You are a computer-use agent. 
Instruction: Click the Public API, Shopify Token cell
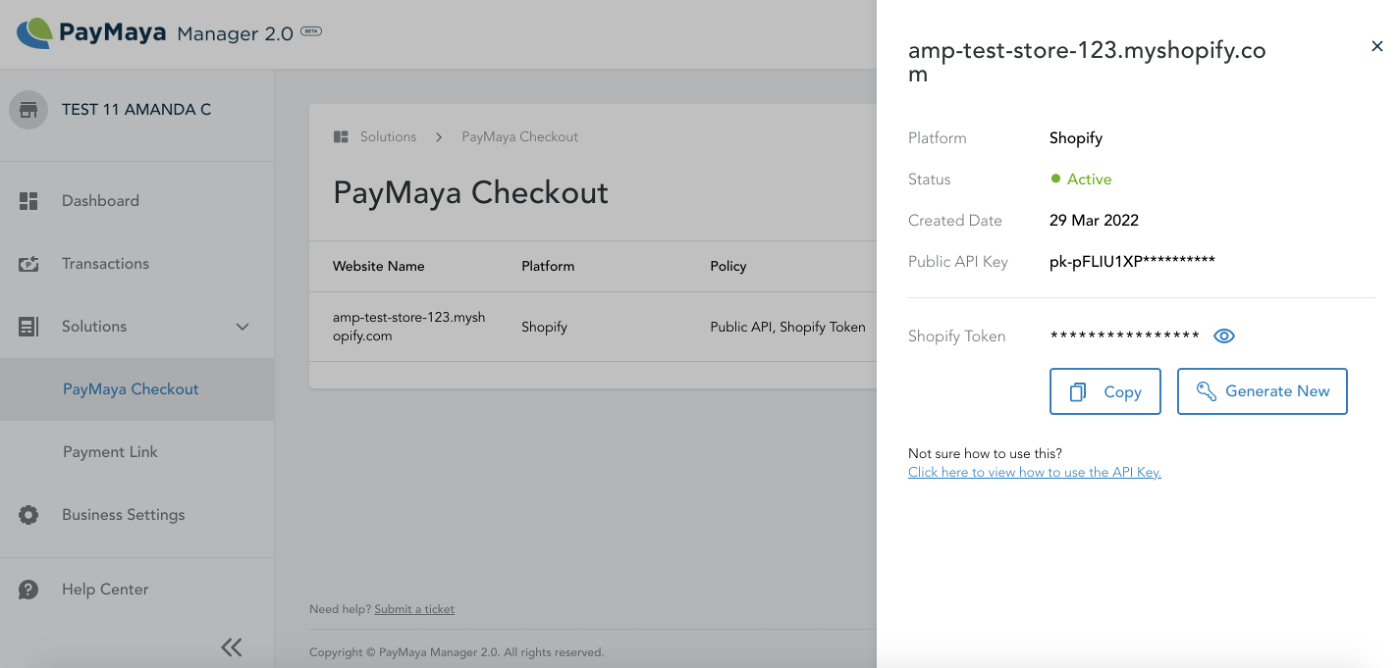pos(788,327)
